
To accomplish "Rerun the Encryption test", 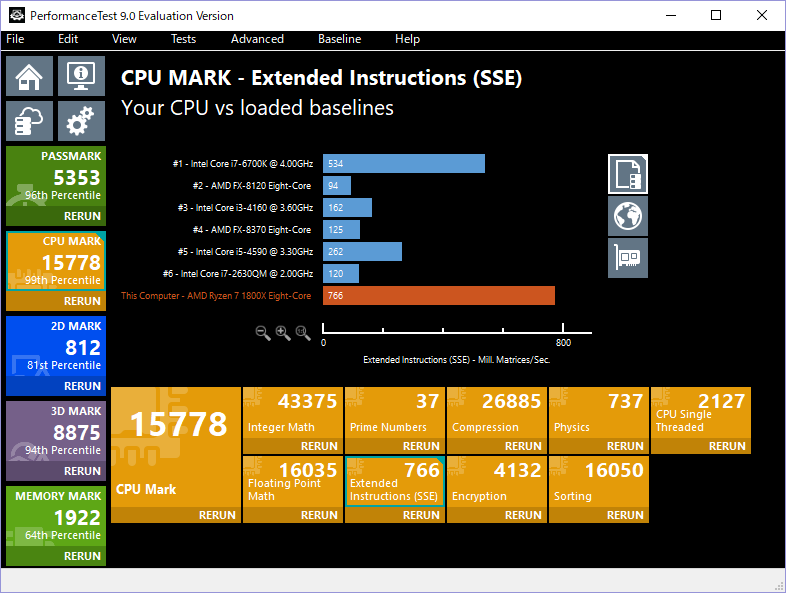I will [497, 515].
